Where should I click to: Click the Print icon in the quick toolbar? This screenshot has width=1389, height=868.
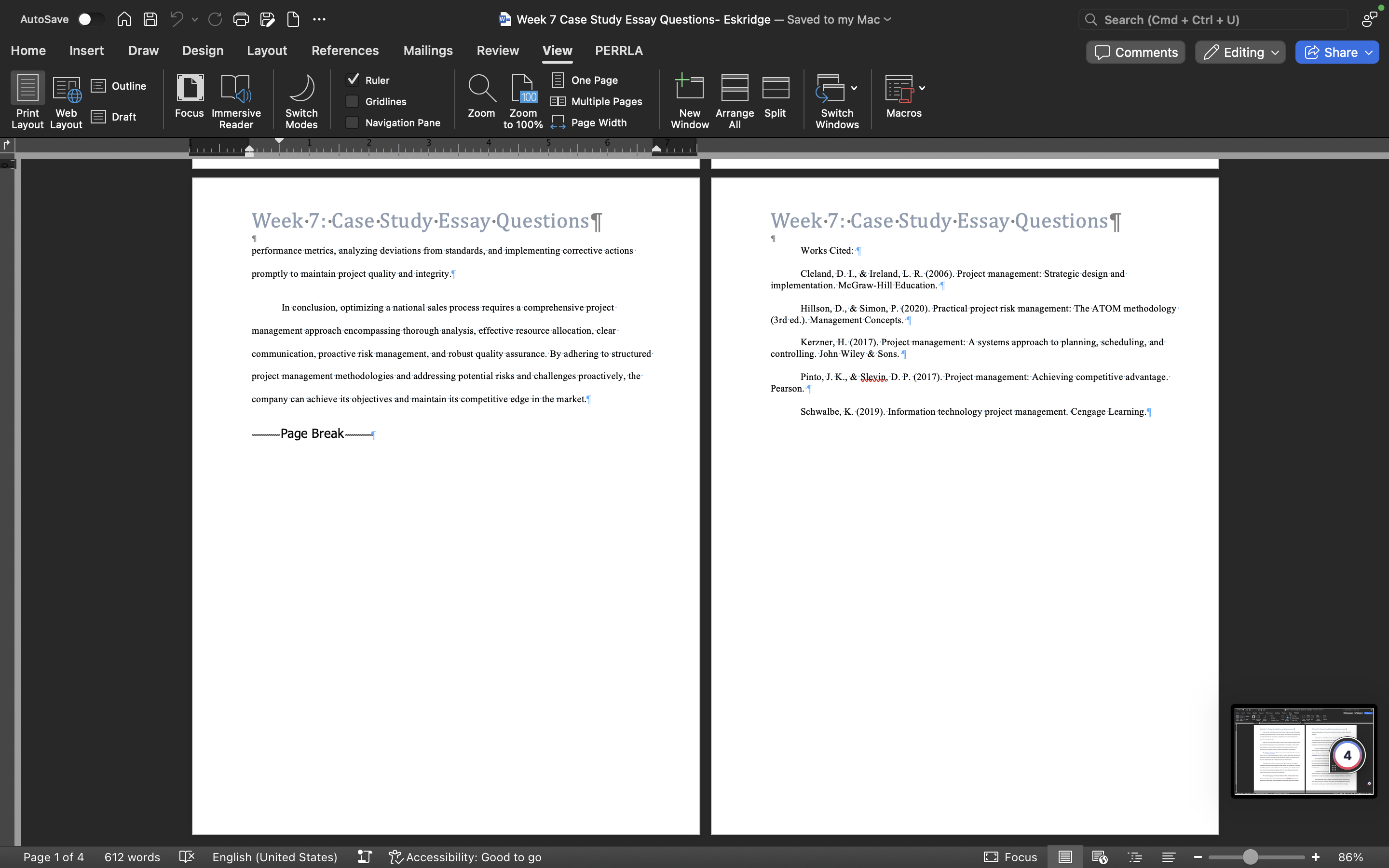[241, 19]
